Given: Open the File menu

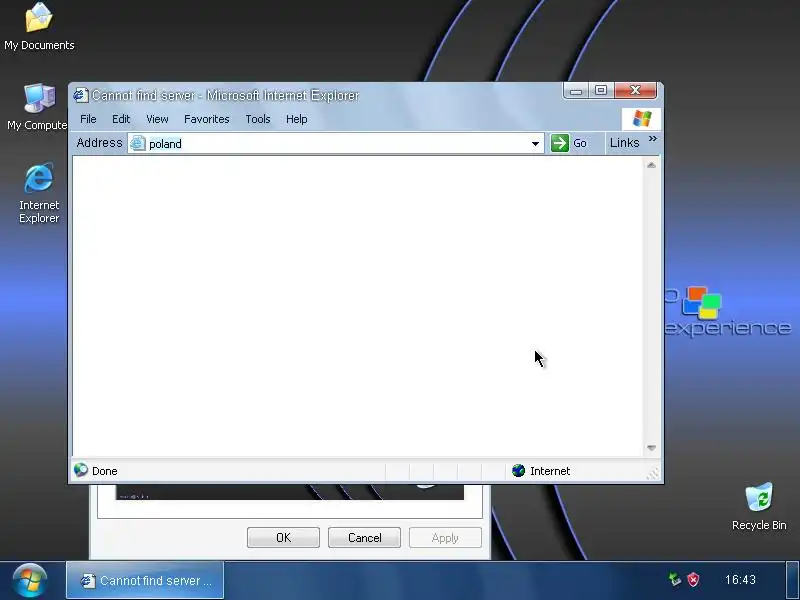Looking at the screenshot, I should tap(88, 119).
